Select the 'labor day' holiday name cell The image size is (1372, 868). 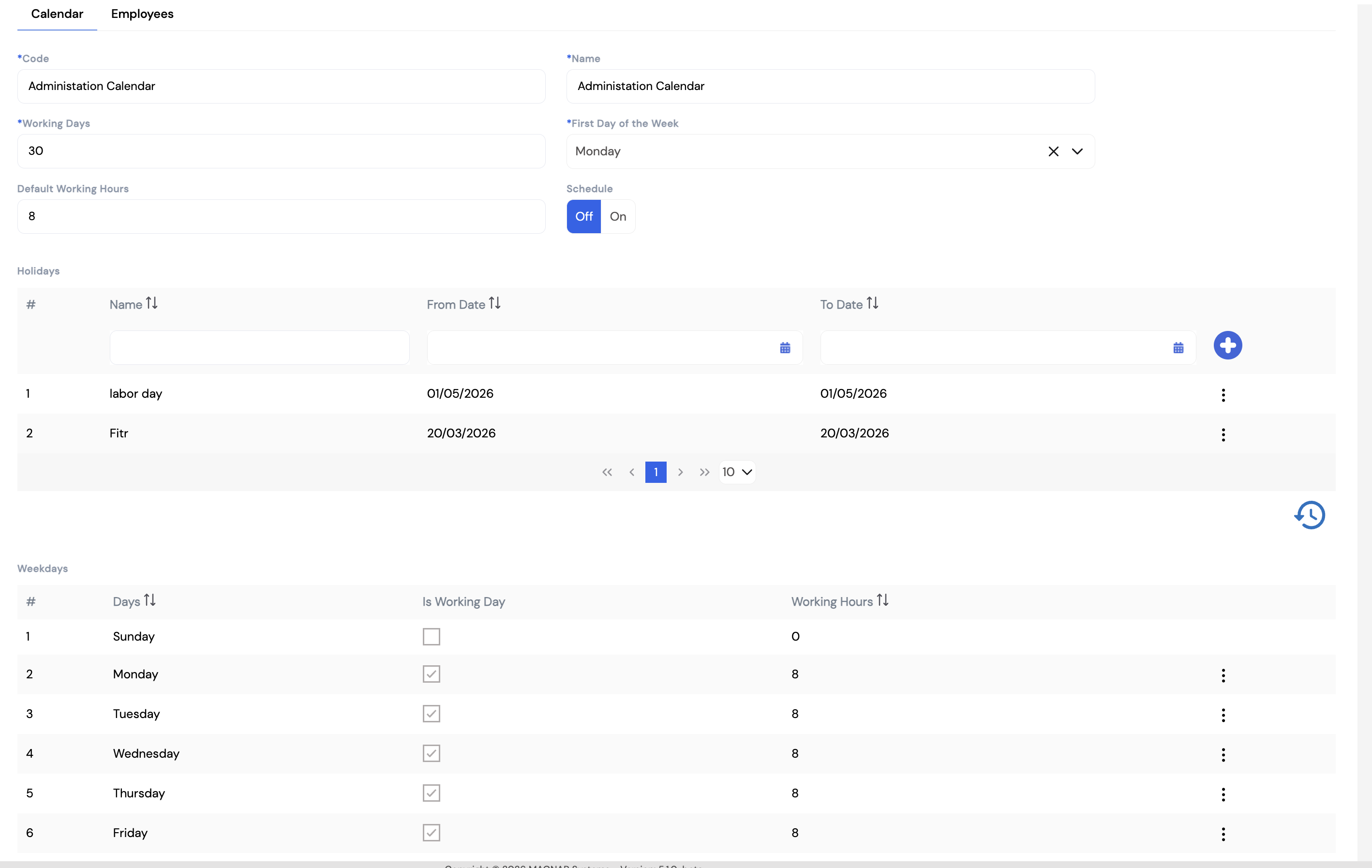click(x=135, y=393)
